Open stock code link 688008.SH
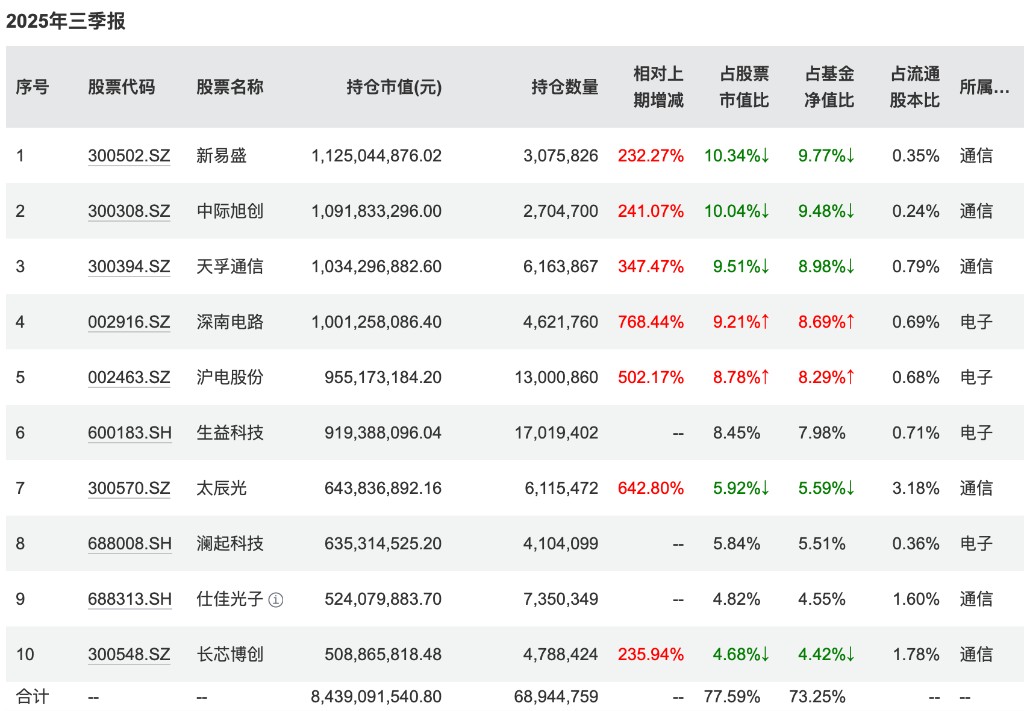The image size is (1024, 711). click(130, 545)
